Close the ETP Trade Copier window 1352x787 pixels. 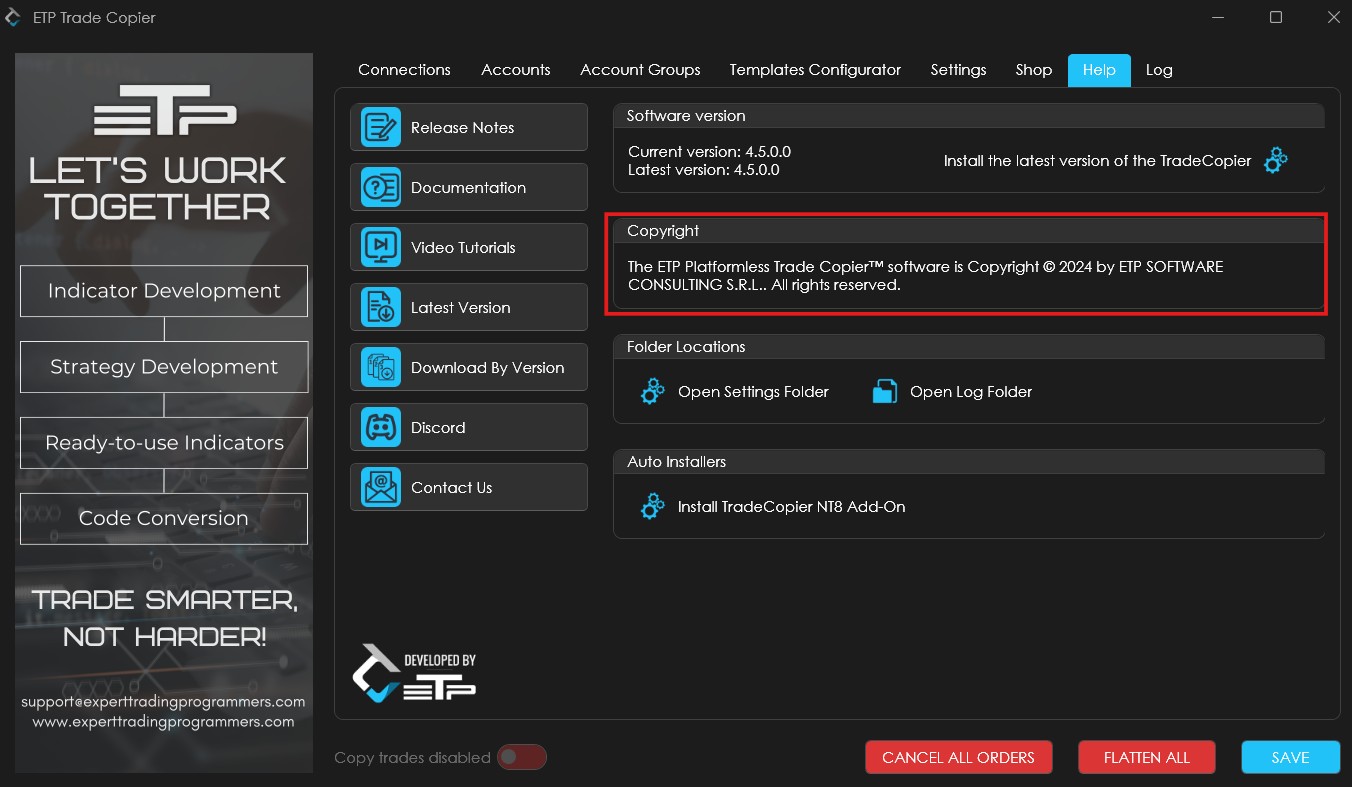tap(1333, 17)
